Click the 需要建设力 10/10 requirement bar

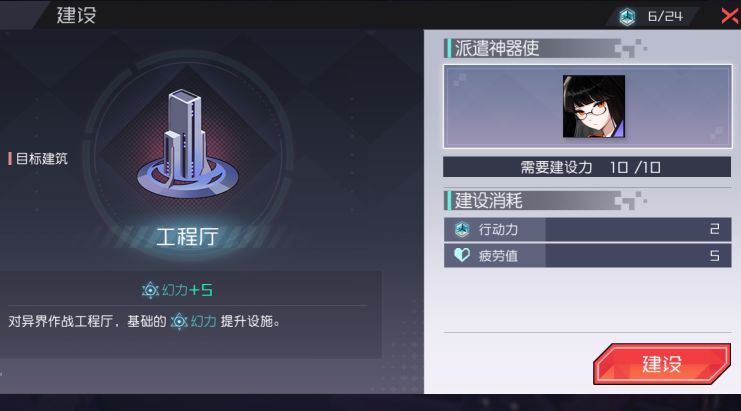(587, 167)
